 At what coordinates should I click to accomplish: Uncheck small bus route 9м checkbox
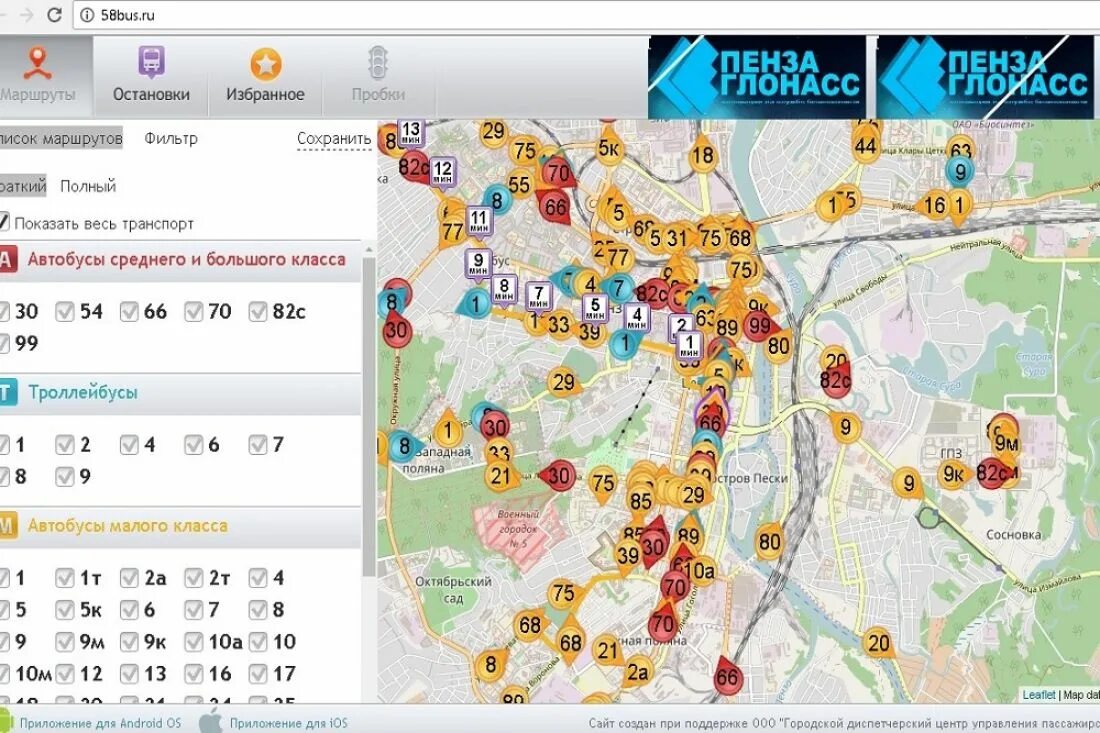pyautogui.click(x=65, y=642)
